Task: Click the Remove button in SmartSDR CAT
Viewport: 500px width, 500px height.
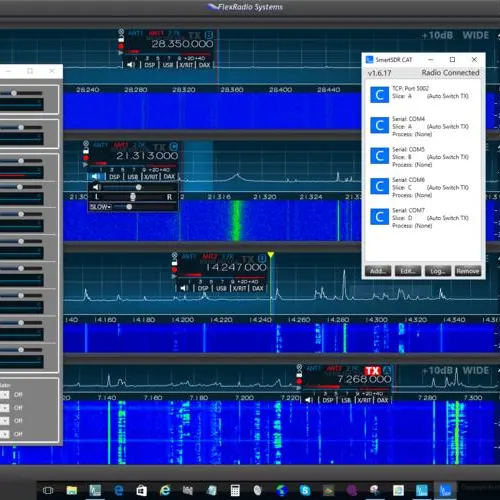Action: coord(468,271)
